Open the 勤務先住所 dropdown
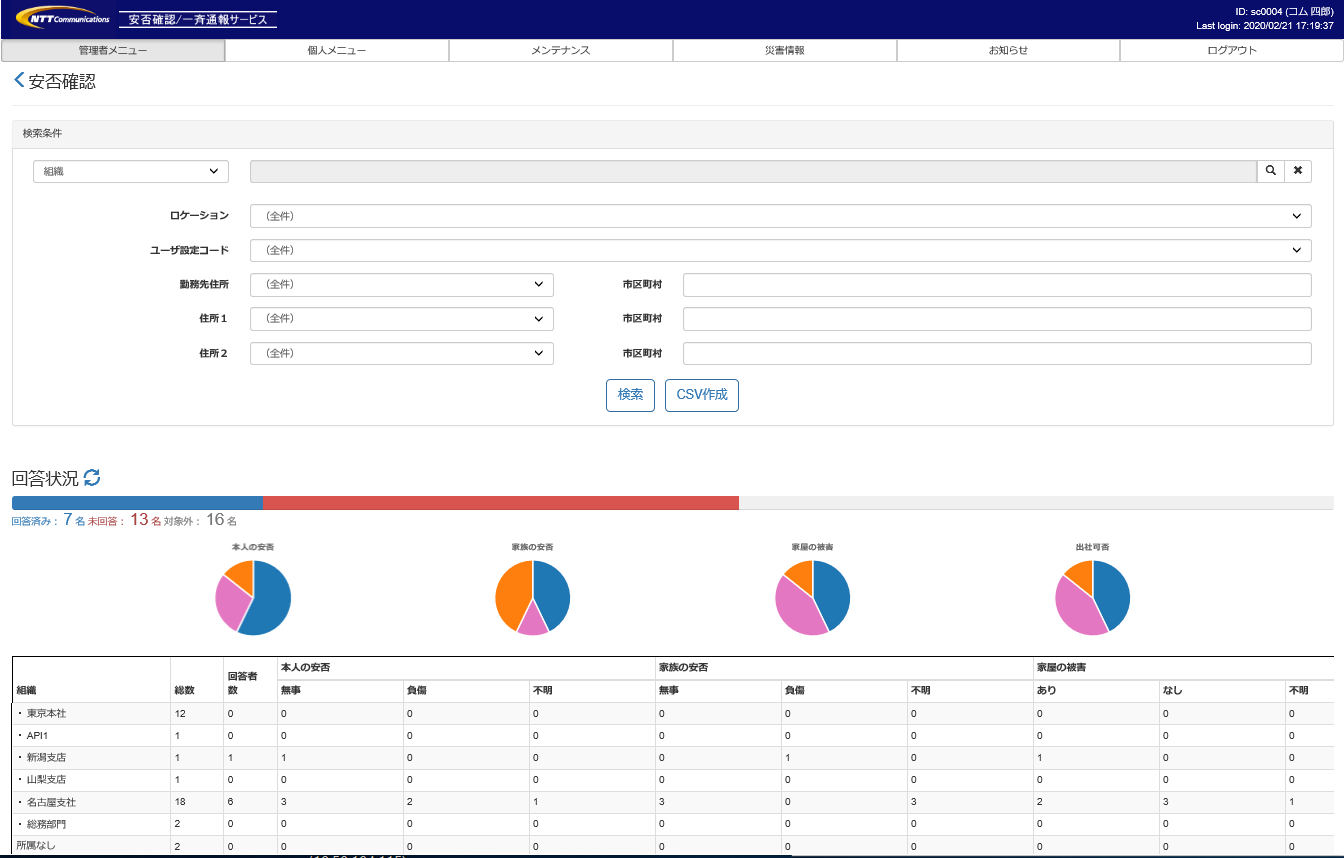The height and width of the screenshot is (858, 1344). 401,285
